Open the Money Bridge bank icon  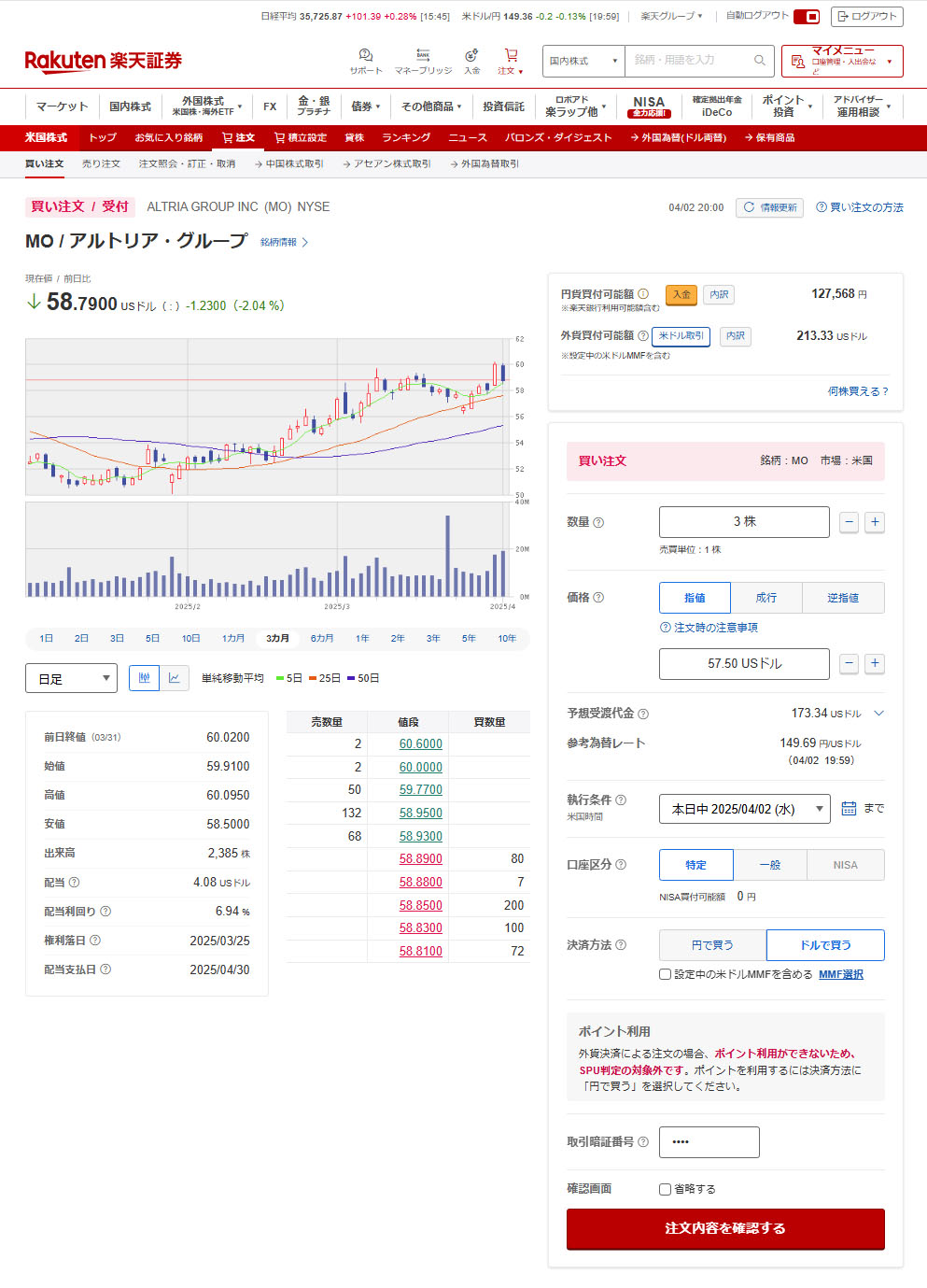(x=423, y=56)
